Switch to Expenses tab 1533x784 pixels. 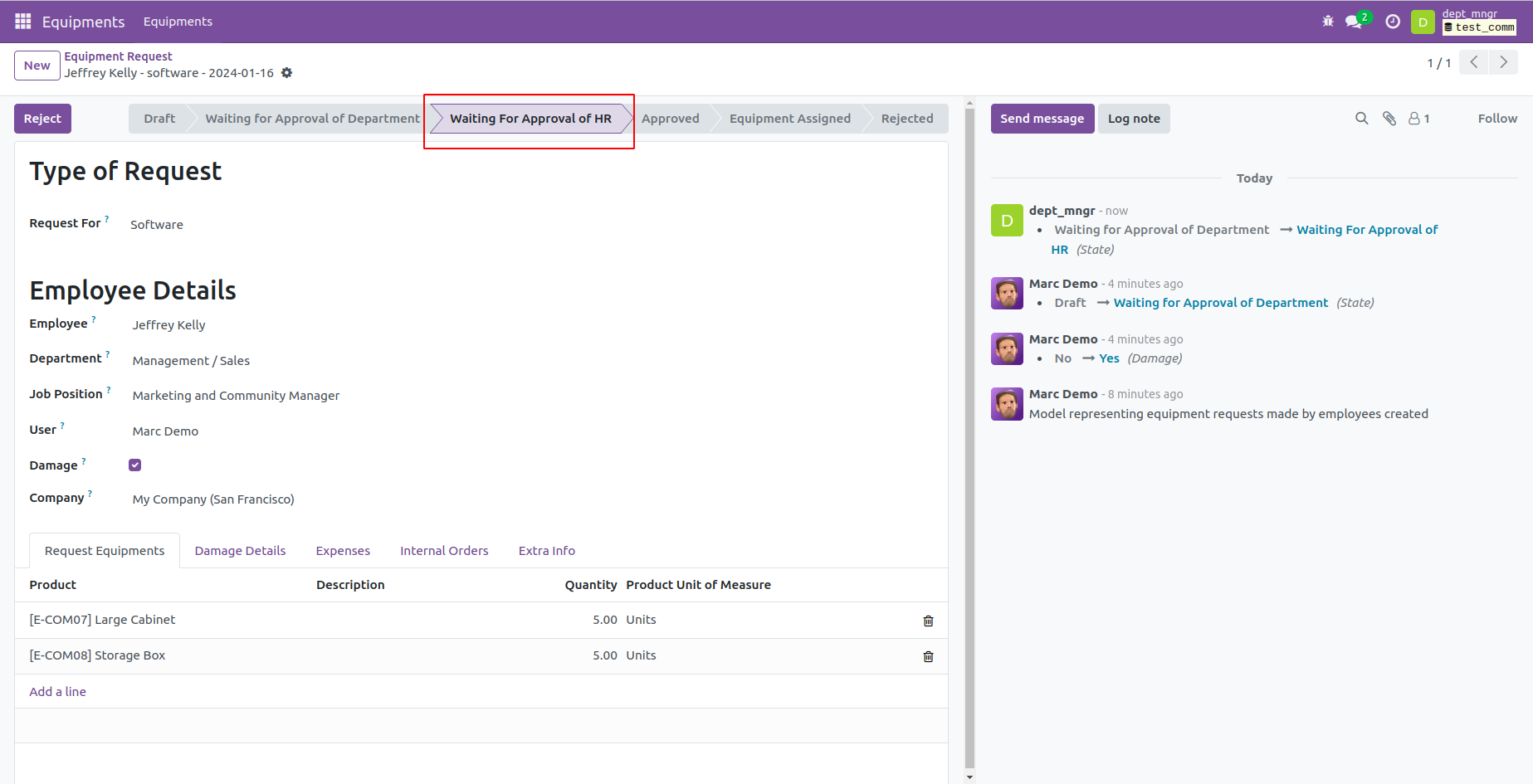coord(343,551)
